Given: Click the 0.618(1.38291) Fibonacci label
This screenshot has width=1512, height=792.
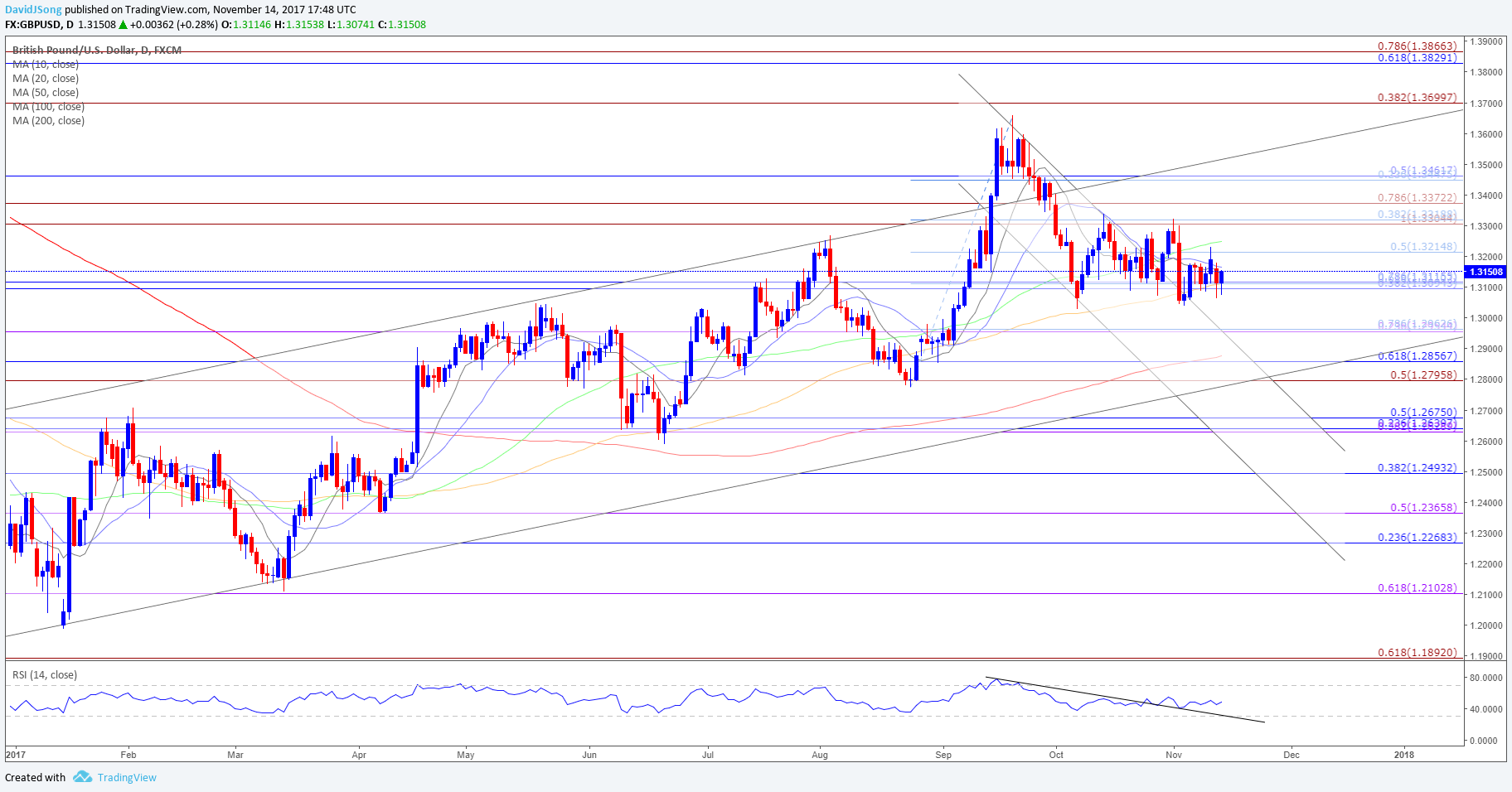Looking at the screenshot, I should click(1417, 57).
